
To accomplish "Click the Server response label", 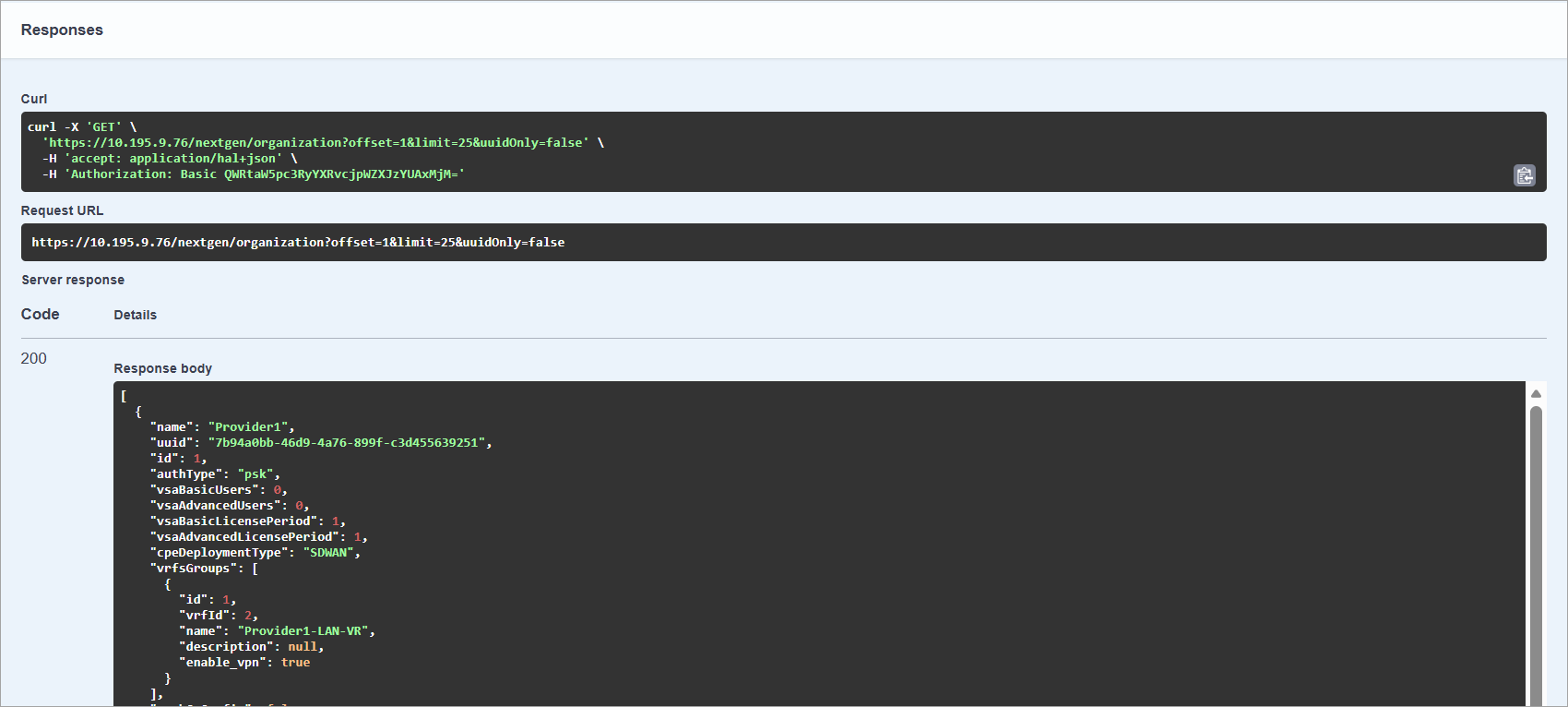I will click(x=73, y=280).
